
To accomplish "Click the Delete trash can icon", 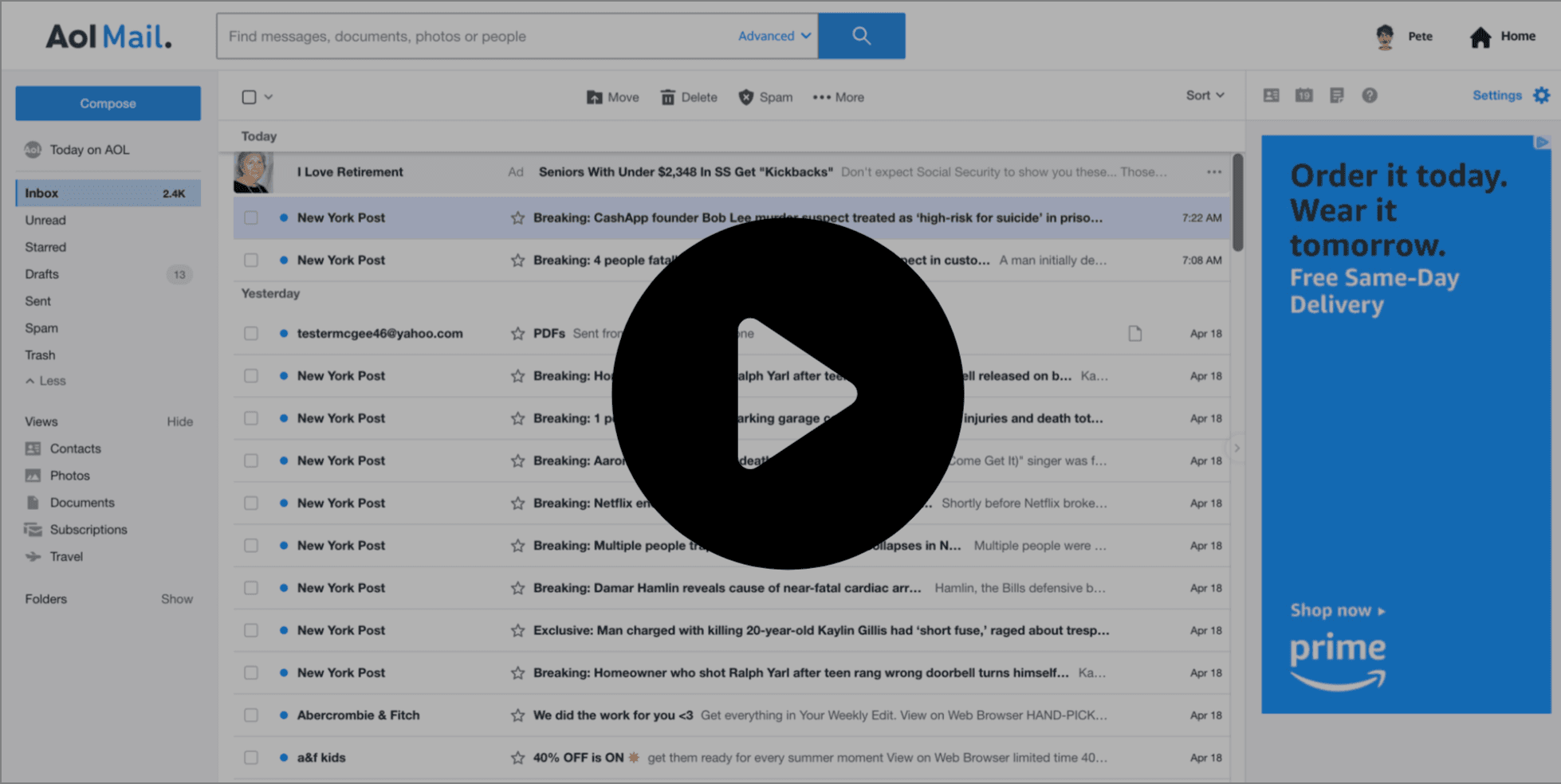I will [x=668, y=97].
